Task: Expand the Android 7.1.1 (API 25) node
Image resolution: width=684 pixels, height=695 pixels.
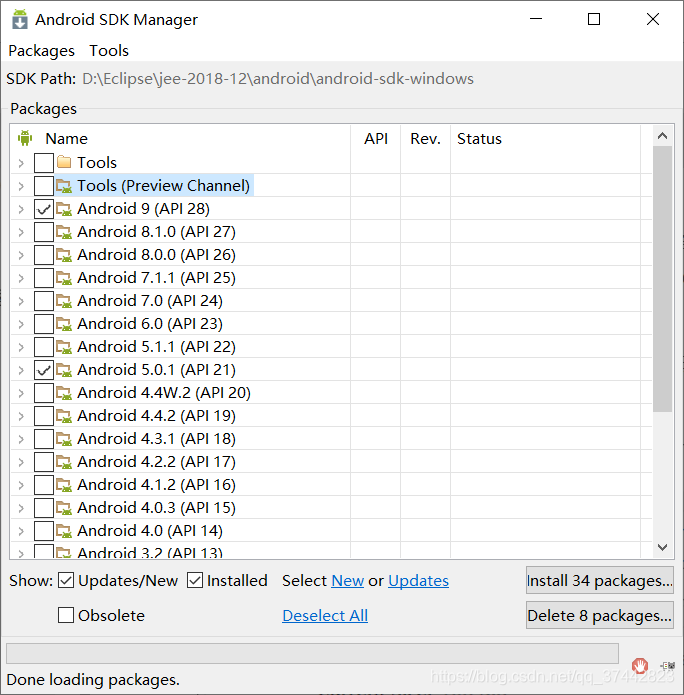Action: 21,278
